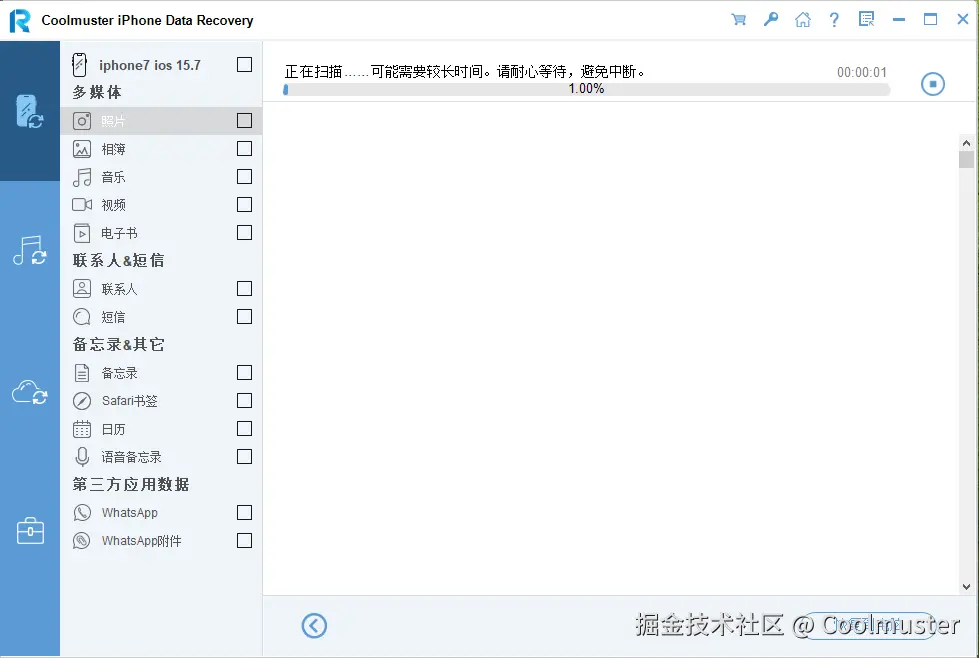The width and height of the screenshot is (979, 658).
Task: Tick the iphone7 ios 15.7 checkbox
Action: (x=244, y=63)
